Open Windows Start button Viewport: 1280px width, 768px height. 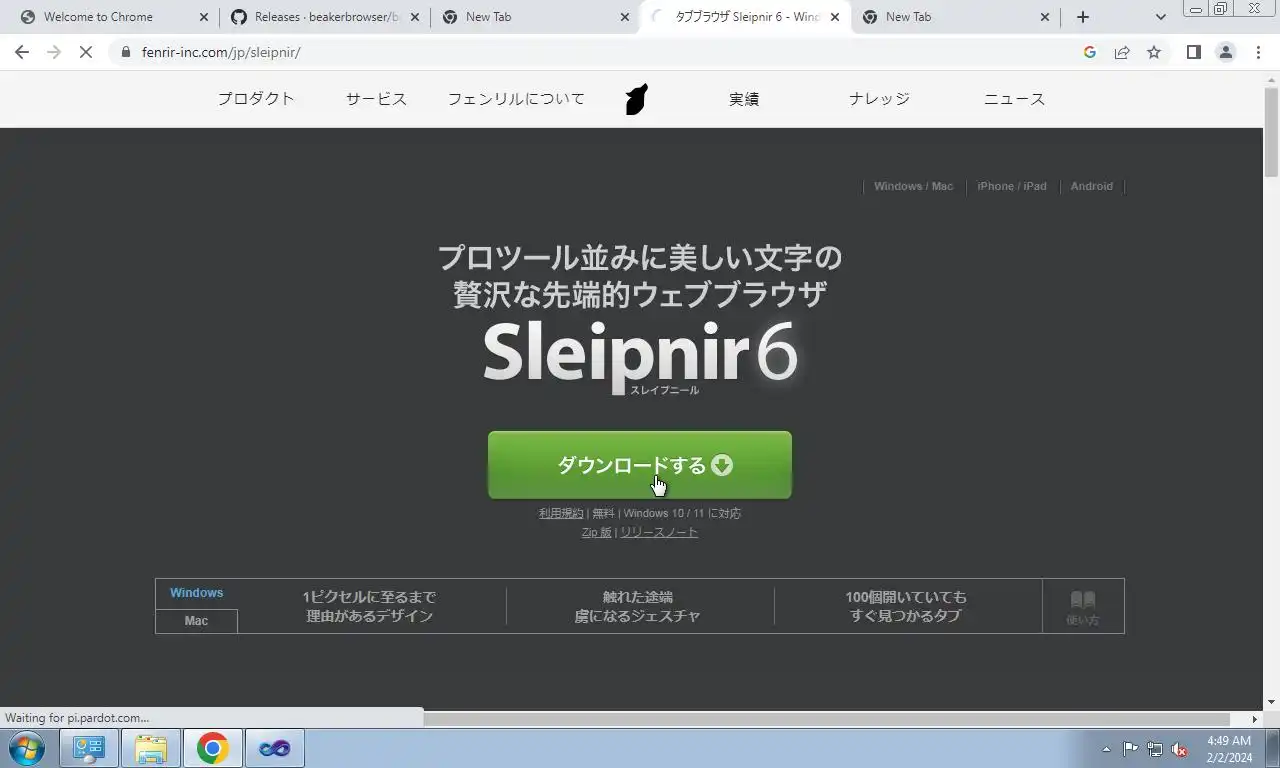[26, 748]
